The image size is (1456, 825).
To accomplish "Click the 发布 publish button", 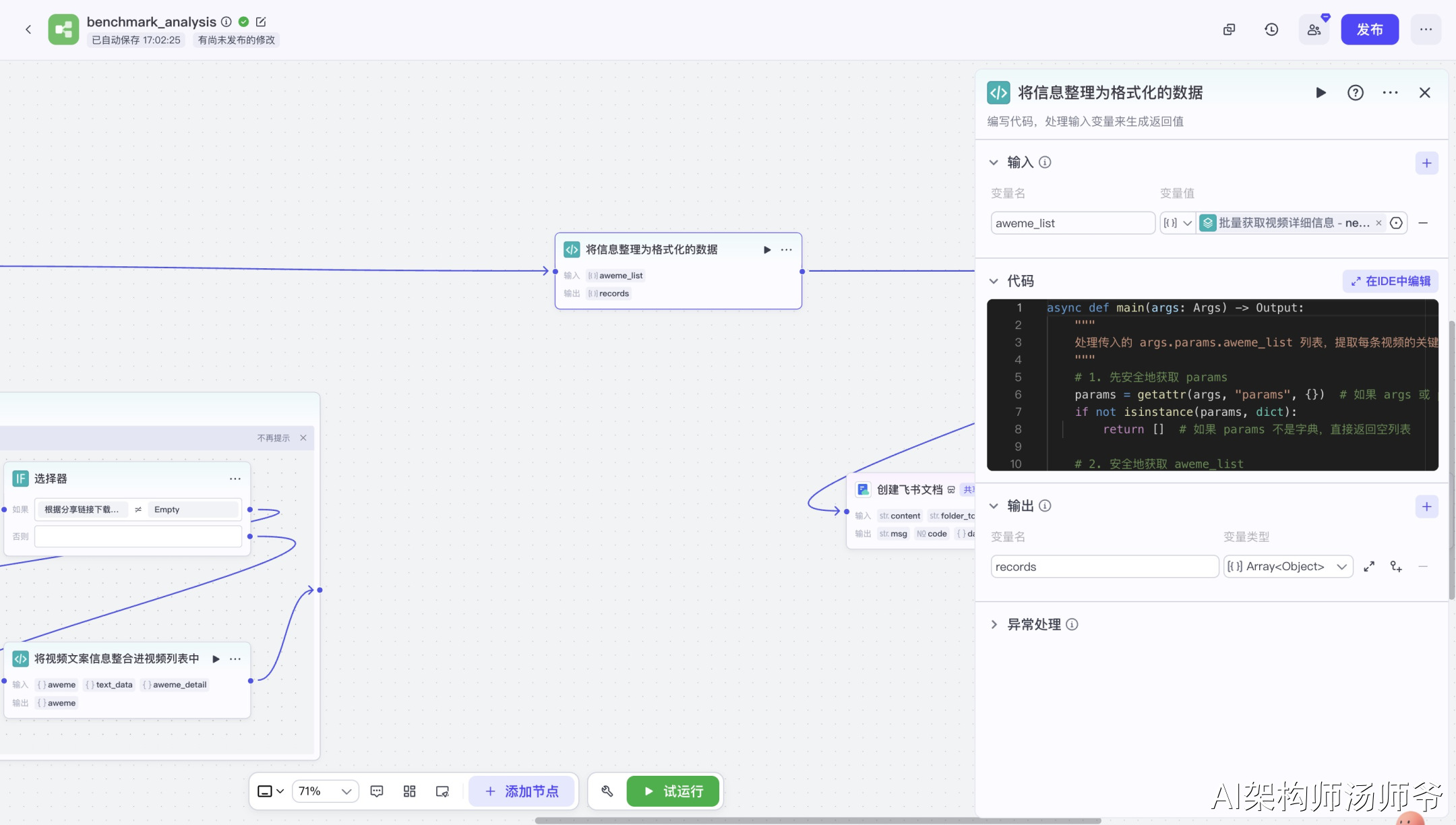I will coord(1369,30).
